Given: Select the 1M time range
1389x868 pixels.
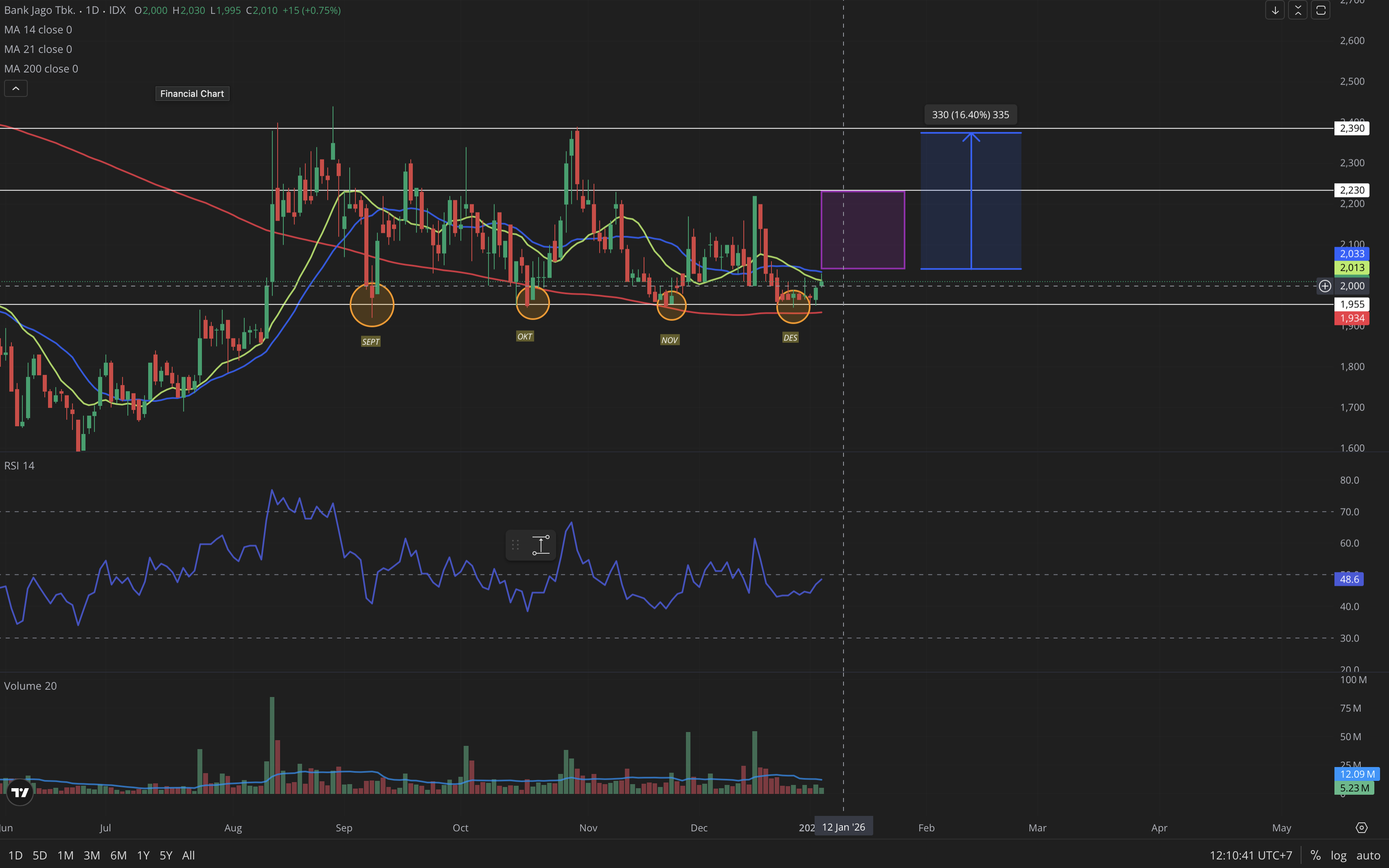Looking at the screenshot, I should tap(66, 855).
